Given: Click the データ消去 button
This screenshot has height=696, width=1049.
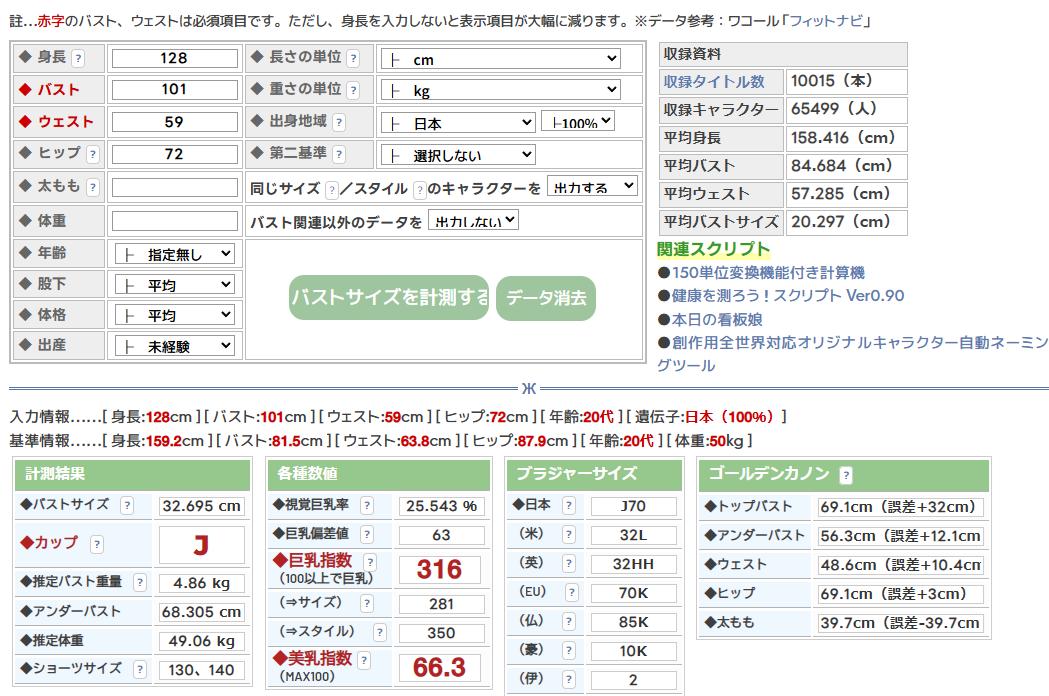Looking at the screenshot, I should [546, 297].
